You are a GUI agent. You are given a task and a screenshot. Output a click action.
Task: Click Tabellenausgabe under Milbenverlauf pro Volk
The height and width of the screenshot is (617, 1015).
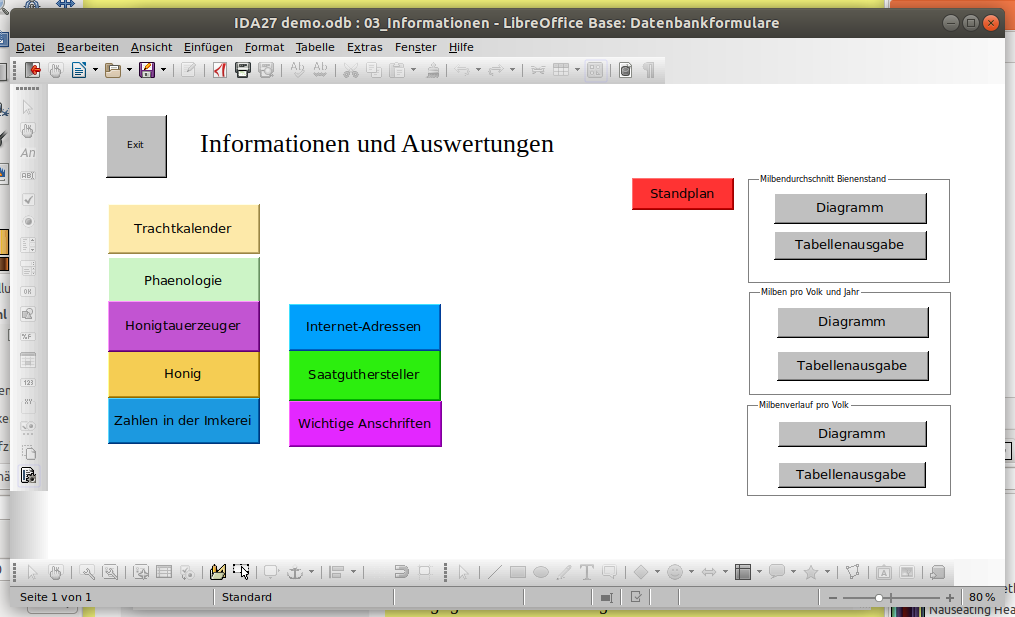tap(851, 475)
